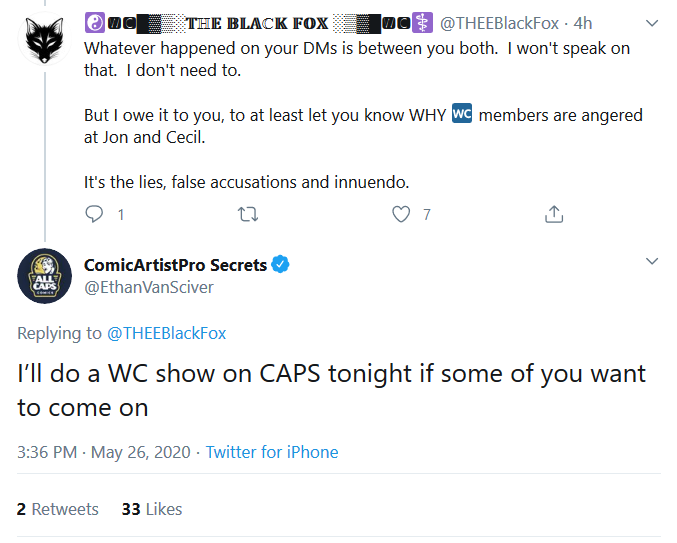Open the @THEEBlackFox mention in Replying to
677x543 pixels.
166,333
